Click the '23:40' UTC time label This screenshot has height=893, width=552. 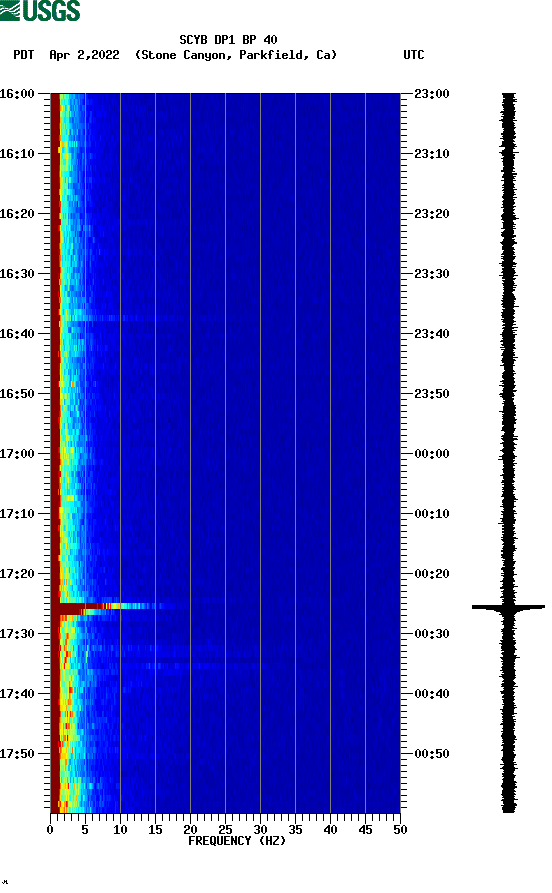(432, 334)
